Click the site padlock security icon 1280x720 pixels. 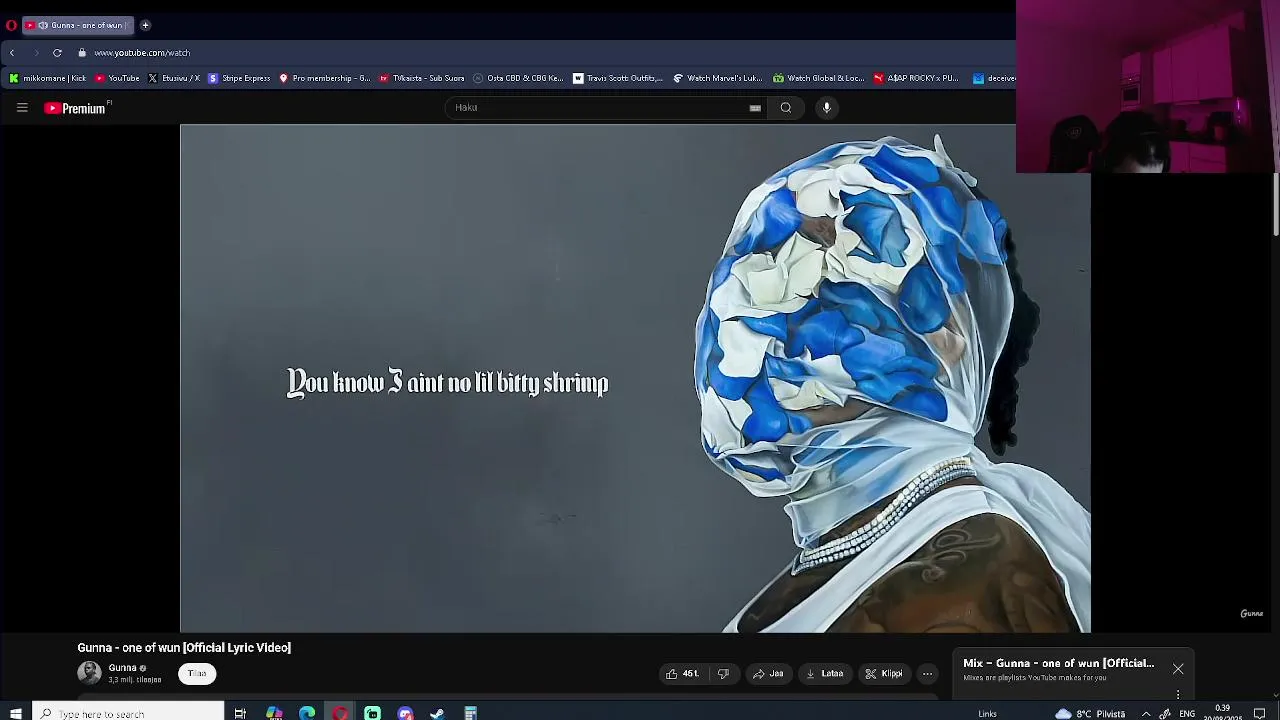point(82,53)
